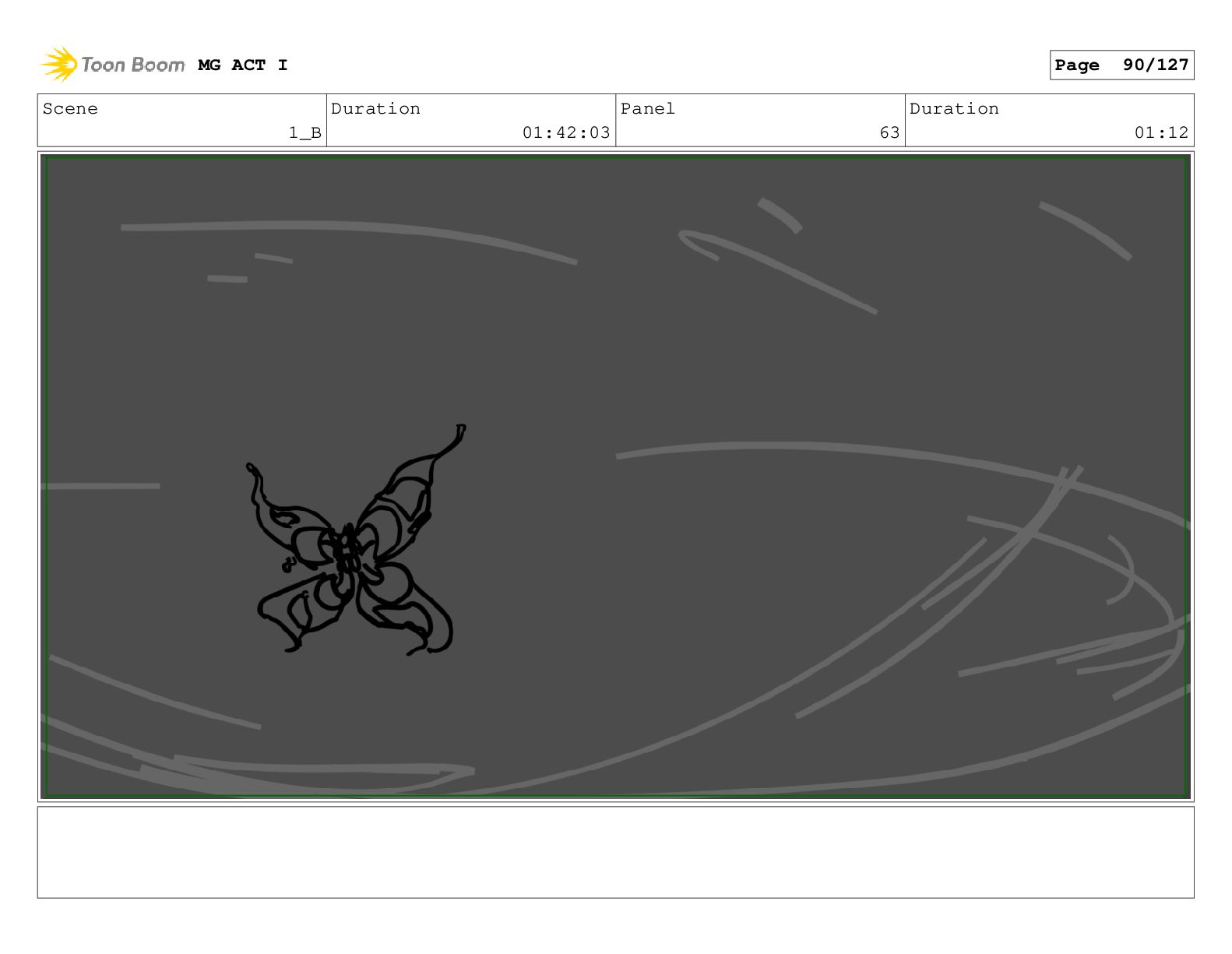The width and height of the screenshot is (1232, 954).
Task: Click the 'Page 90/127' page indicator
Action: (1121, 65)
